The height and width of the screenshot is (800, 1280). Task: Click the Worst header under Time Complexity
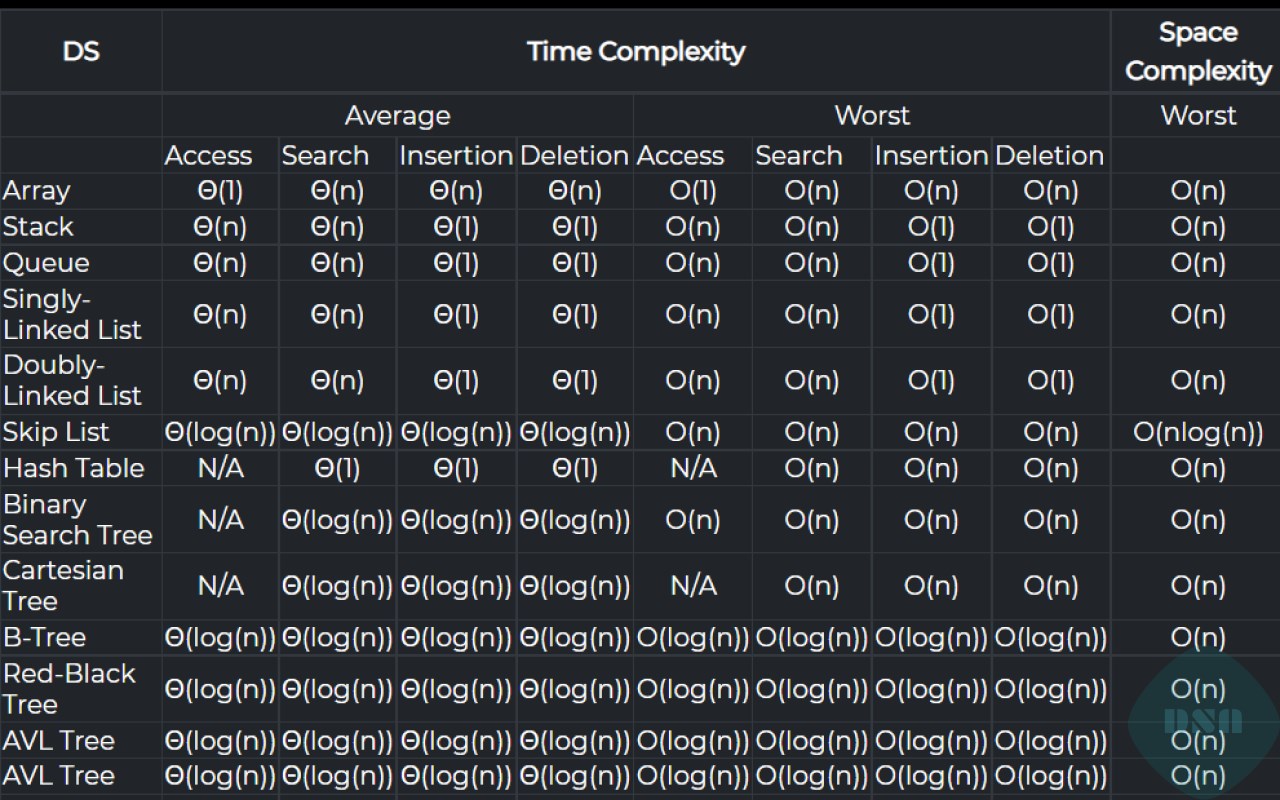coord(872,115)
